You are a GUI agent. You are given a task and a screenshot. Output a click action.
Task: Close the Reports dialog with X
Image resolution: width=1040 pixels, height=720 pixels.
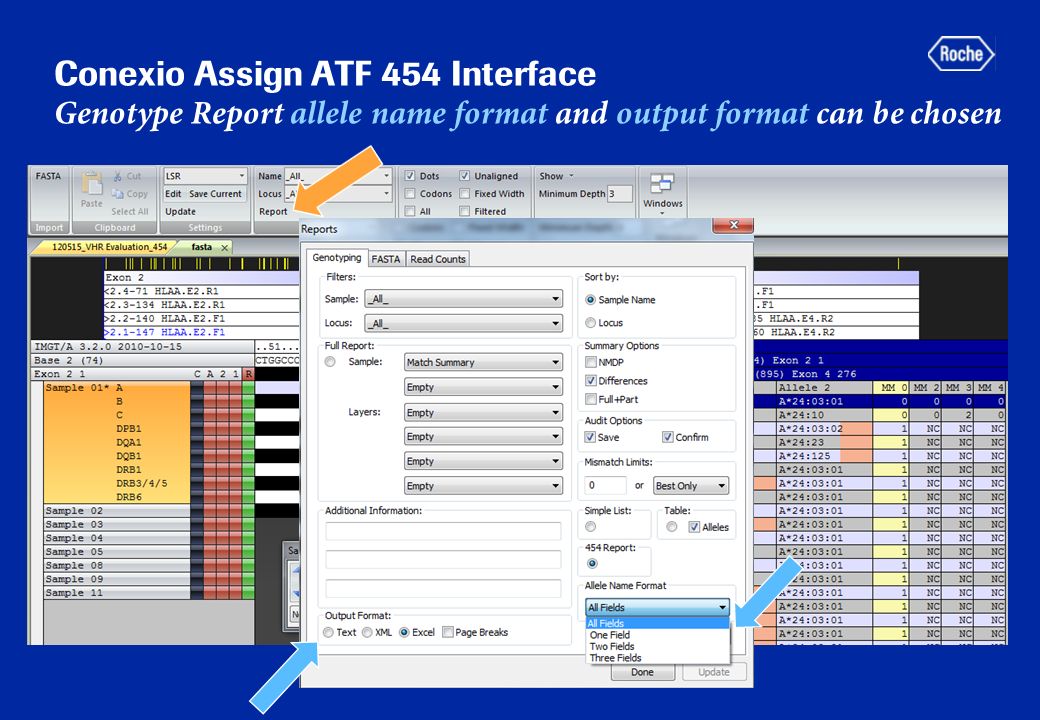[x=733, y=225]
